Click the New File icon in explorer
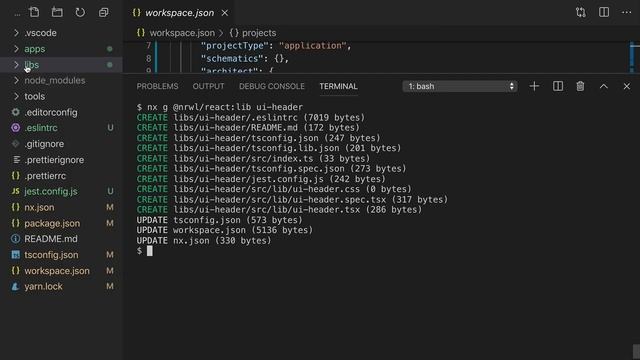The width and height of the screenshot is (640, 360). pos(34,12)
